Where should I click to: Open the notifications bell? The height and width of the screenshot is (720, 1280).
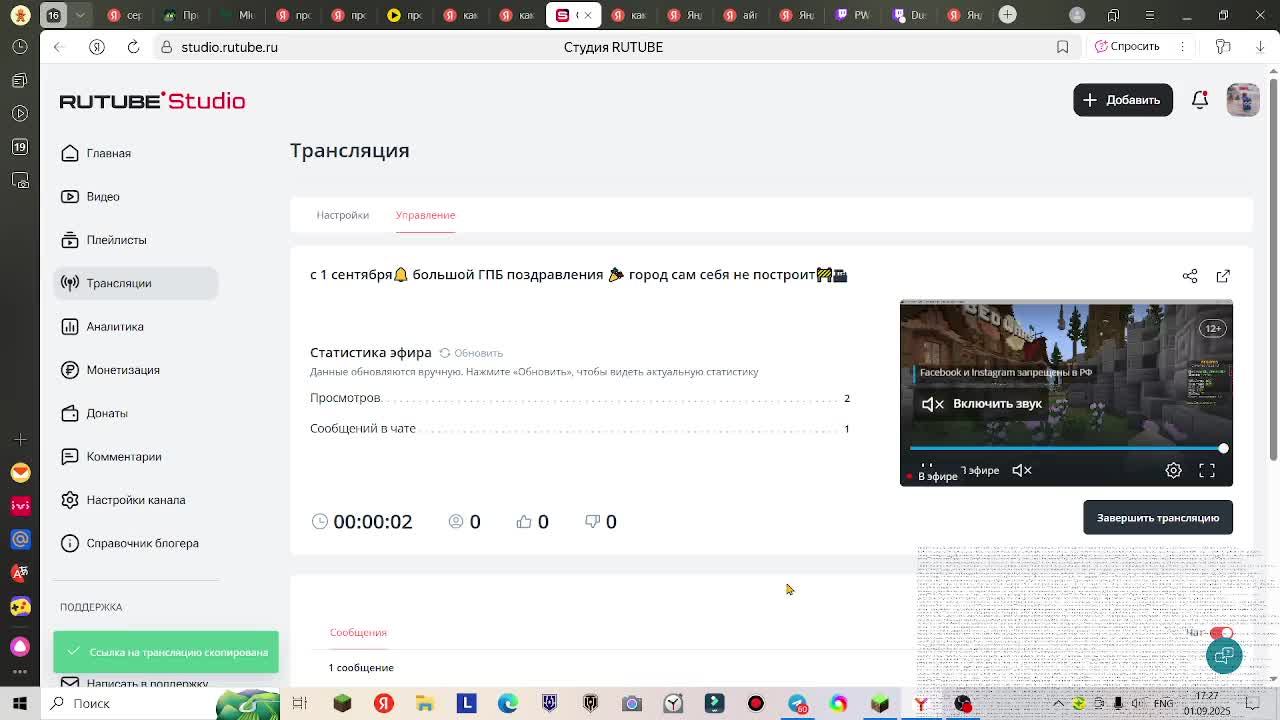[x=1200, y=100]
